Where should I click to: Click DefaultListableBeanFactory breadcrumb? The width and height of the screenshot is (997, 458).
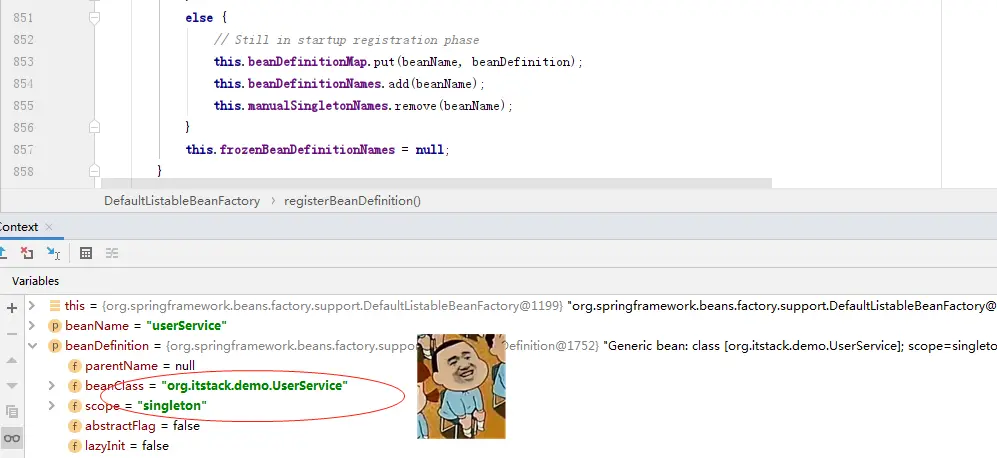[182, 201]
